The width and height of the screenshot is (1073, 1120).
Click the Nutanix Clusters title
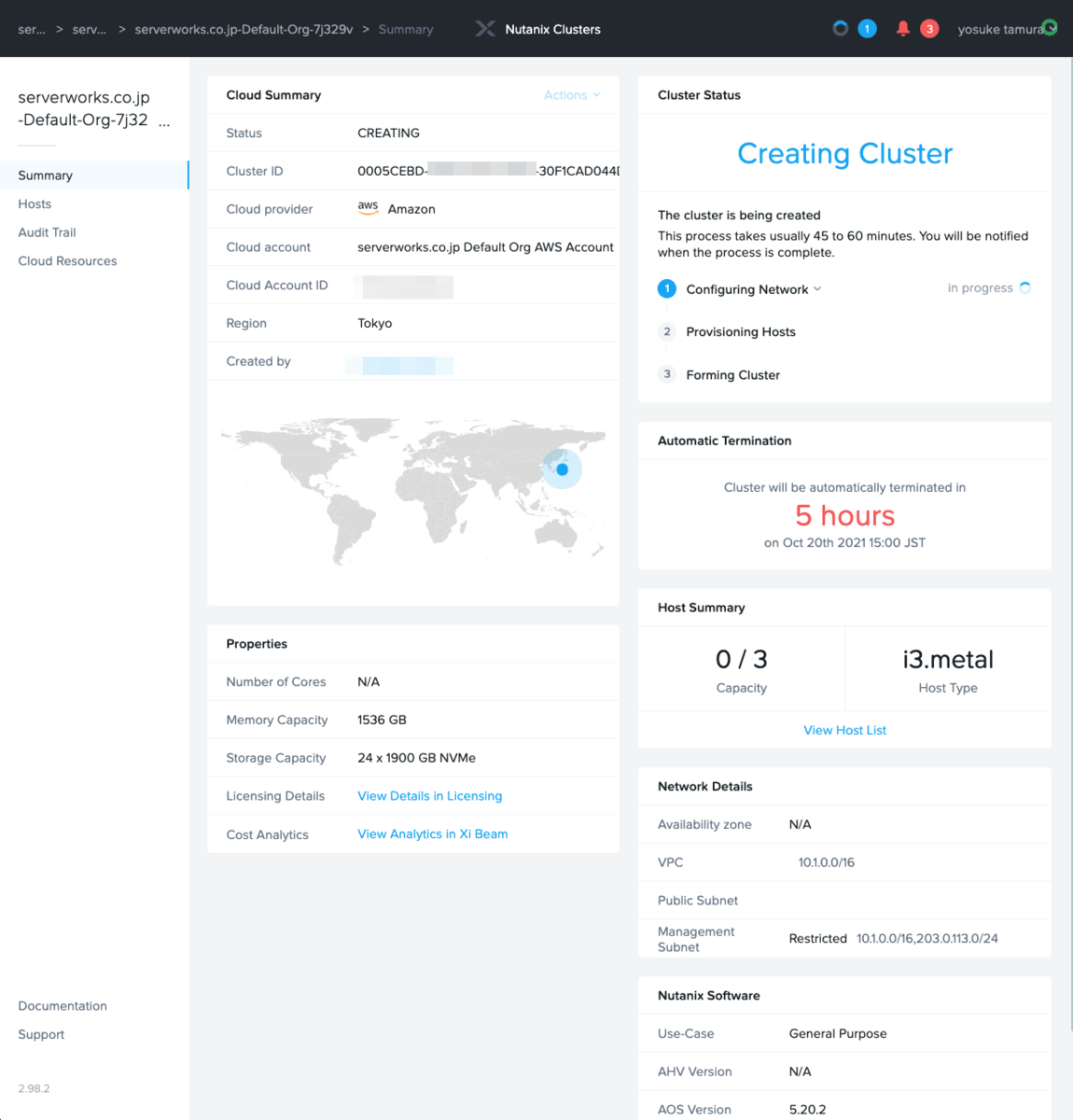coord(553,29)
